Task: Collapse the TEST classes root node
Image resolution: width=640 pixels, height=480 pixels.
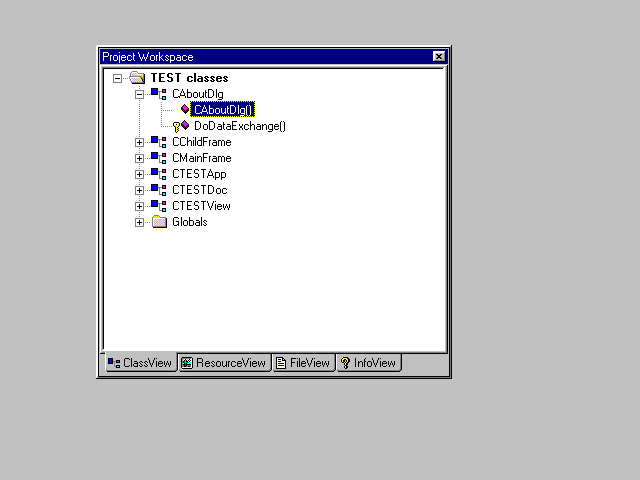Action: click(118, 78)
